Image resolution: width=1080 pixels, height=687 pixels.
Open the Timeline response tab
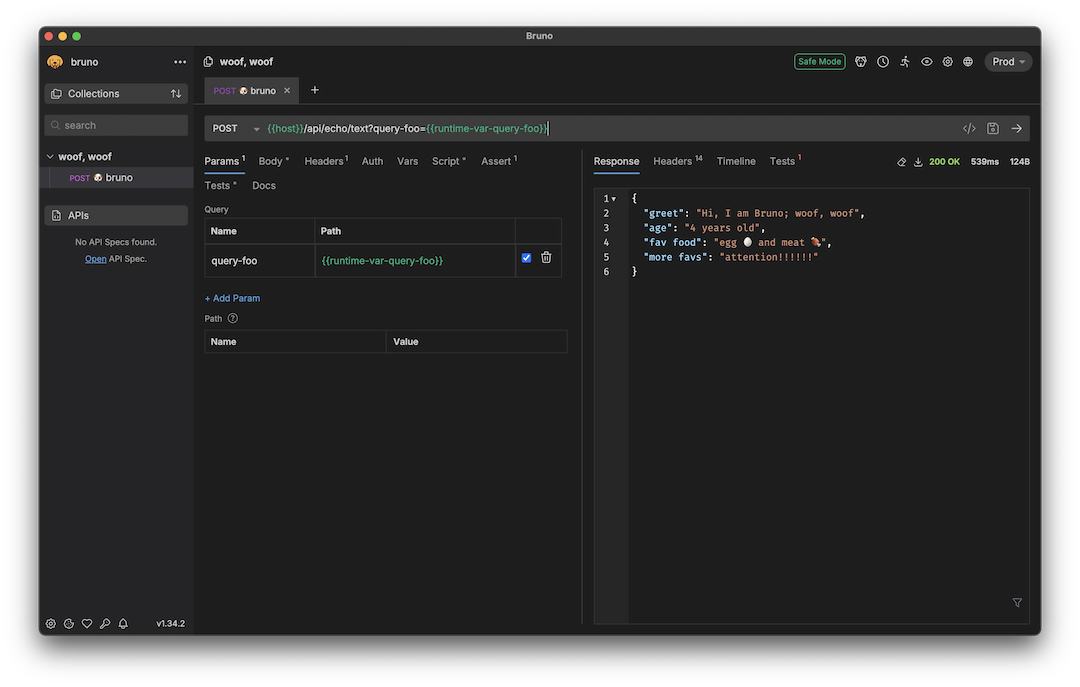(736, 161)
